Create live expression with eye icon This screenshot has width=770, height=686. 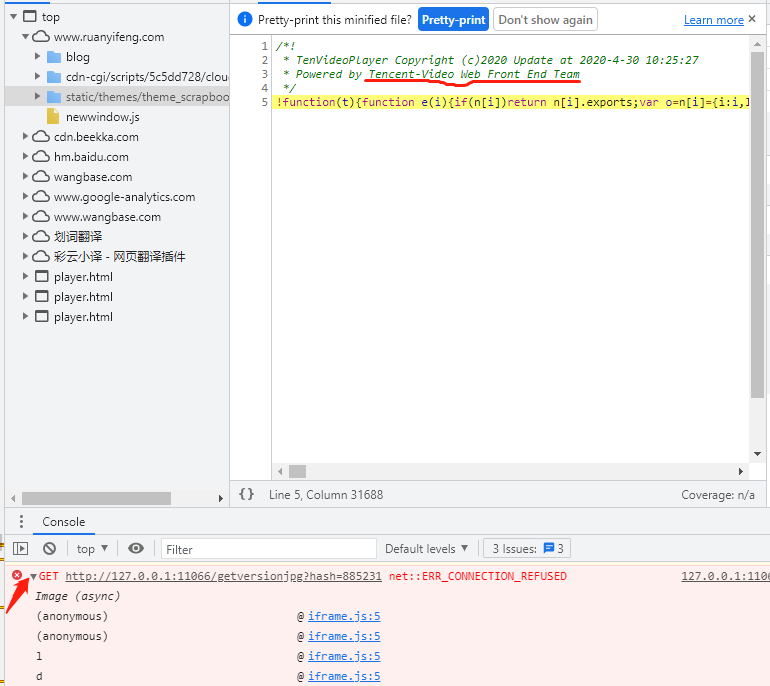pyautogui.click(x=136, y=549)
